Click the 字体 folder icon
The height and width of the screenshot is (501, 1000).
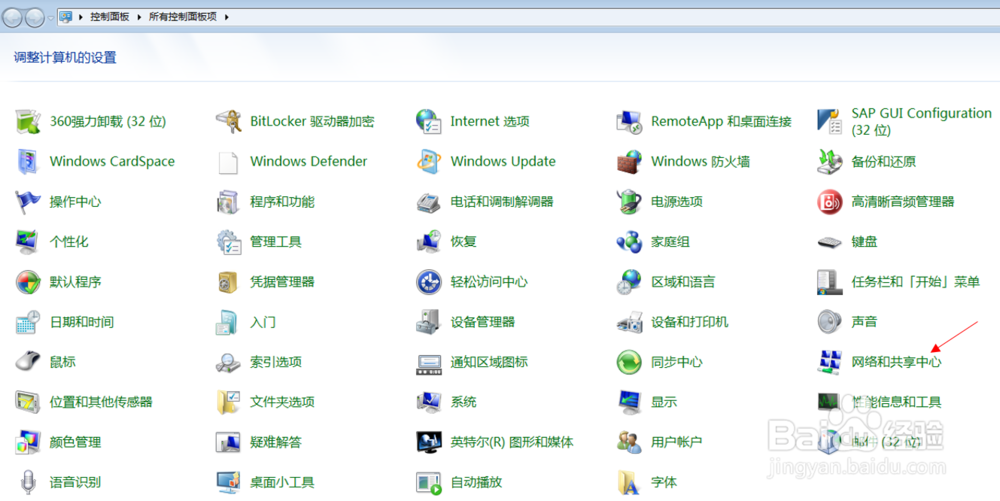(x=629, y=482)
